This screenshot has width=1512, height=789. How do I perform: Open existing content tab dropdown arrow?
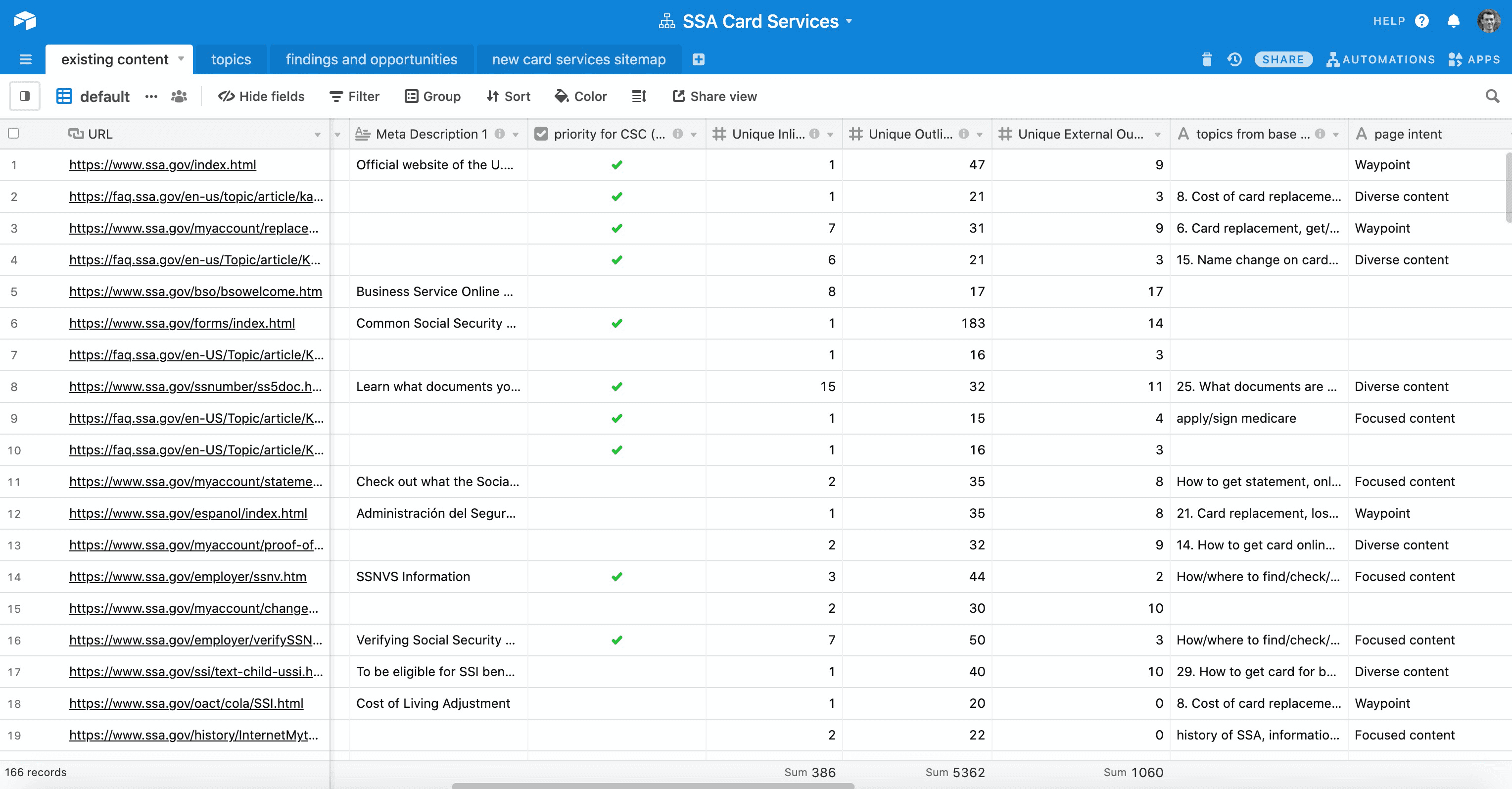(x=181, y=59)
